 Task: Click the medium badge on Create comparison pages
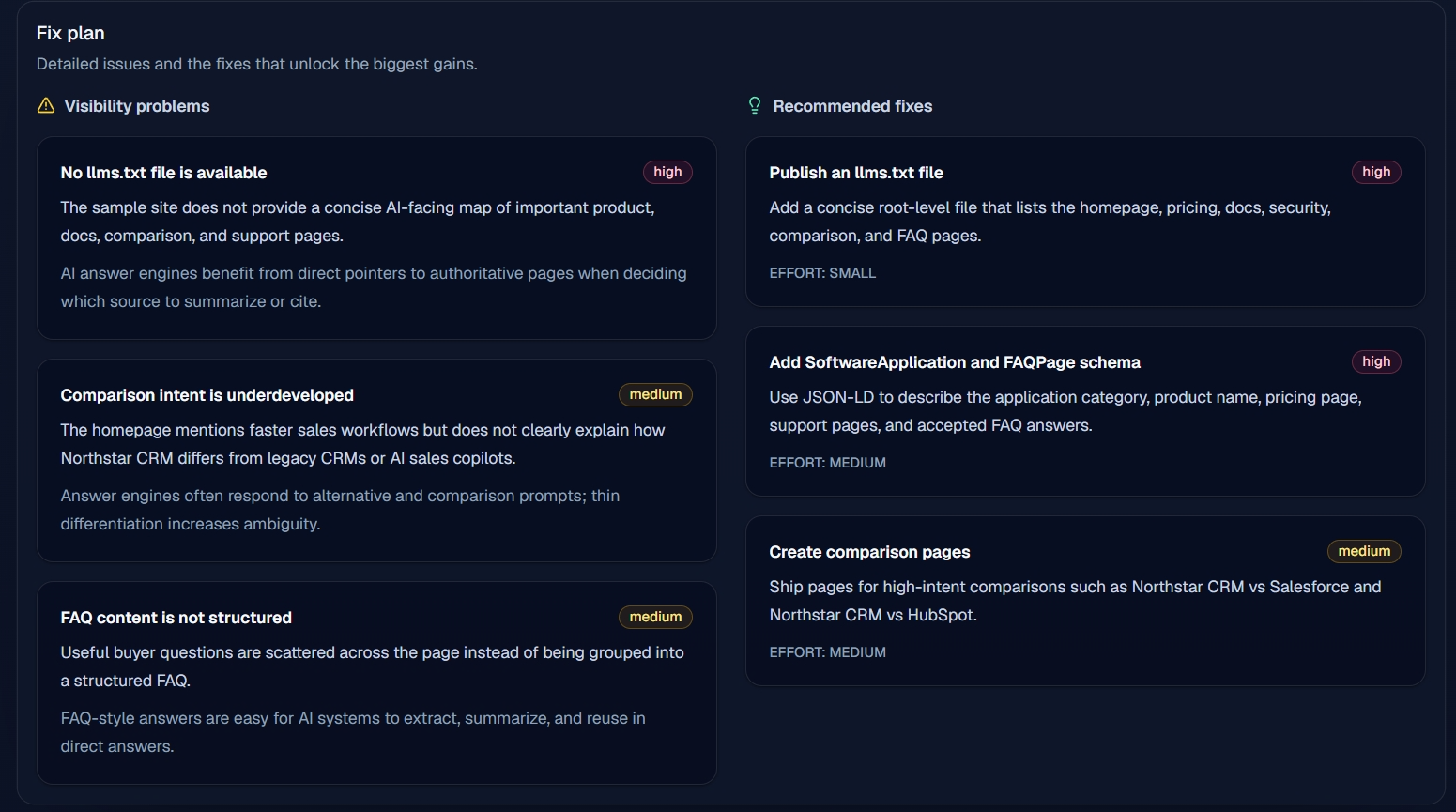[x=1364, y=551]
